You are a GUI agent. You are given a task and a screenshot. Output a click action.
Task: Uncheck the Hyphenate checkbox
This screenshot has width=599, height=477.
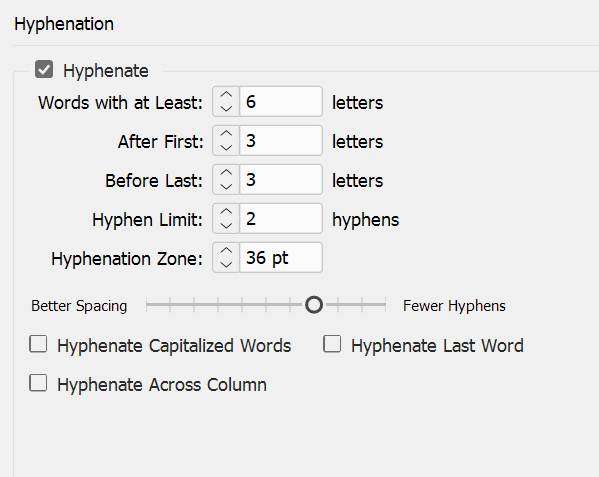(44, 70)
